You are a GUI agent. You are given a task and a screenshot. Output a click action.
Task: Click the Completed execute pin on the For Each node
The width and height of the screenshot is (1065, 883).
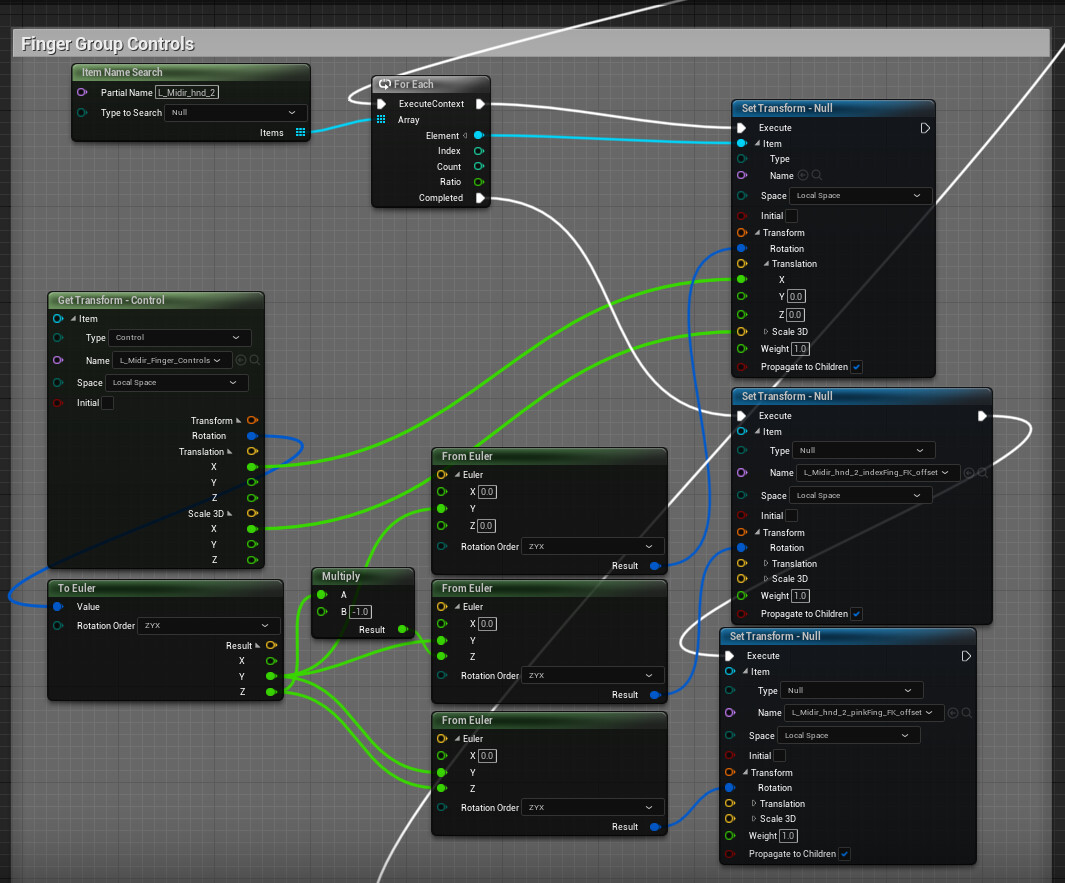481,197
